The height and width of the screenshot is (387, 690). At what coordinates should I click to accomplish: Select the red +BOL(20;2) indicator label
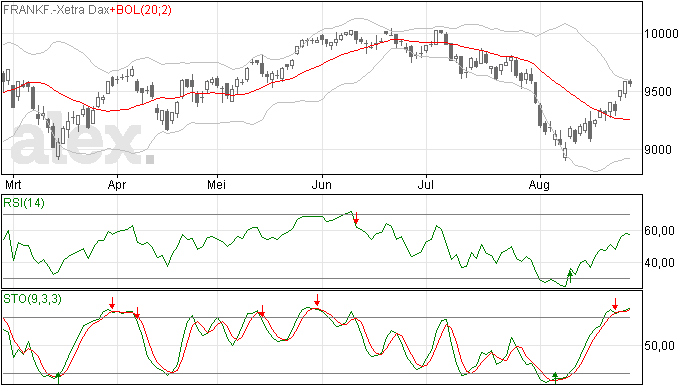click(141, 10)
